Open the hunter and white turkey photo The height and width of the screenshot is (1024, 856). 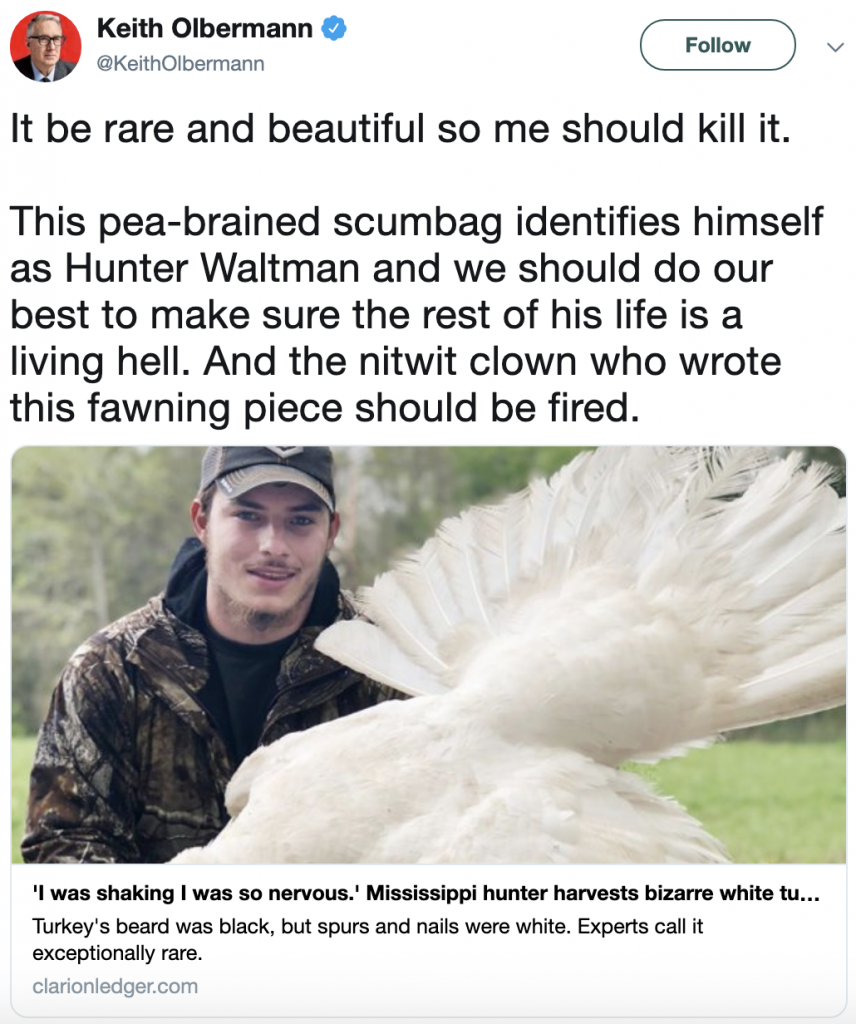click(x=428, y=654)
